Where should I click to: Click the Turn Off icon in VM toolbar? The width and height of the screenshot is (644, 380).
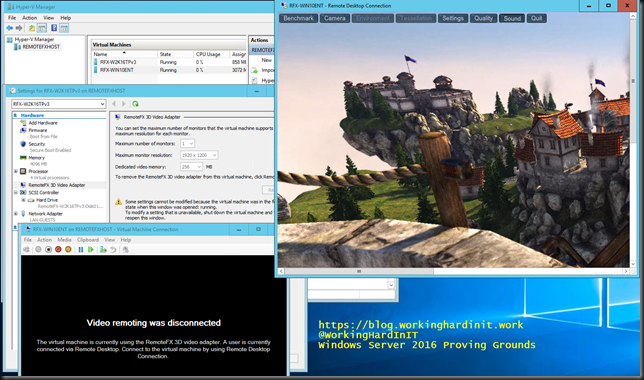tap(48, 249)
